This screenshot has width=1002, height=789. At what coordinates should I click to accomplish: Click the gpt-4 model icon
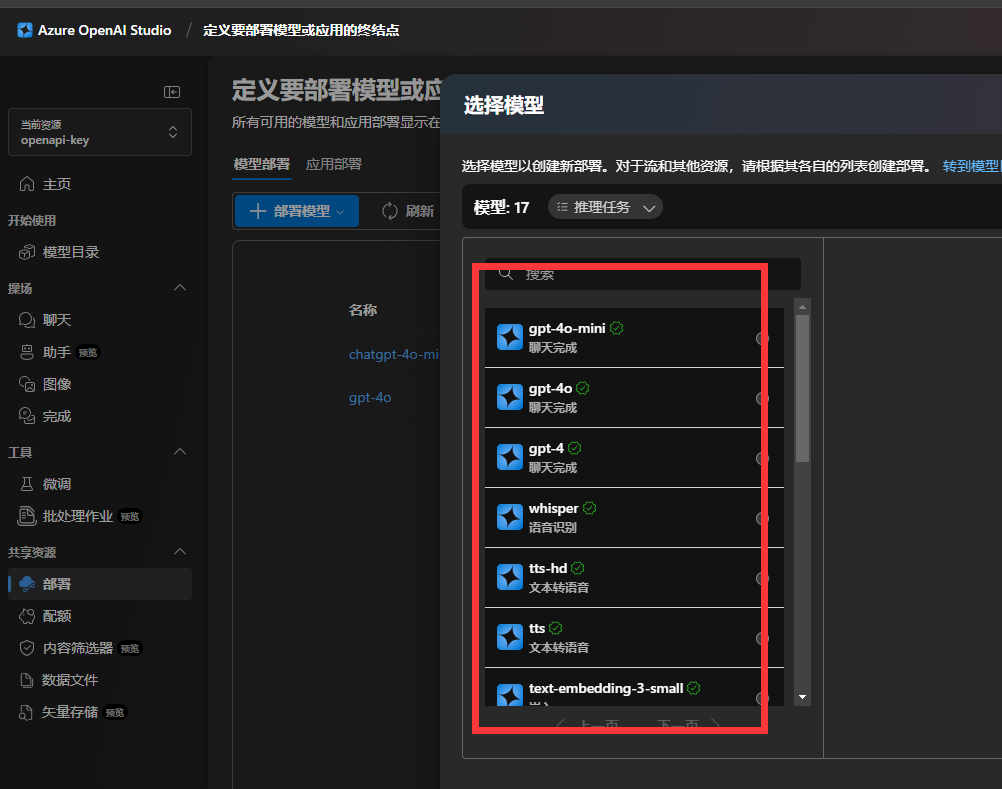(x=510, y=457)
